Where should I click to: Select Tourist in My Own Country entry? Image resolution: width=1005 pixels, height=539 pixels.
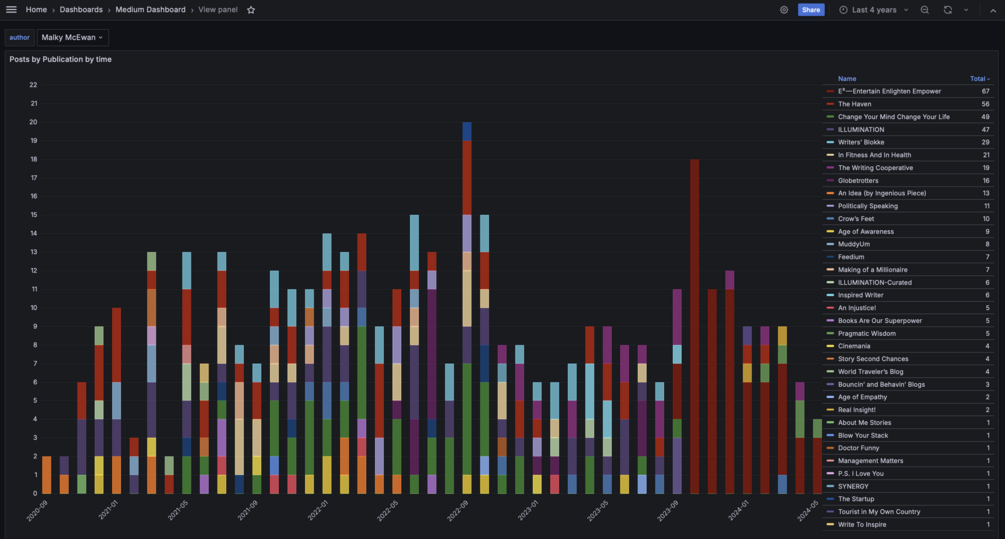coord(879,511)
